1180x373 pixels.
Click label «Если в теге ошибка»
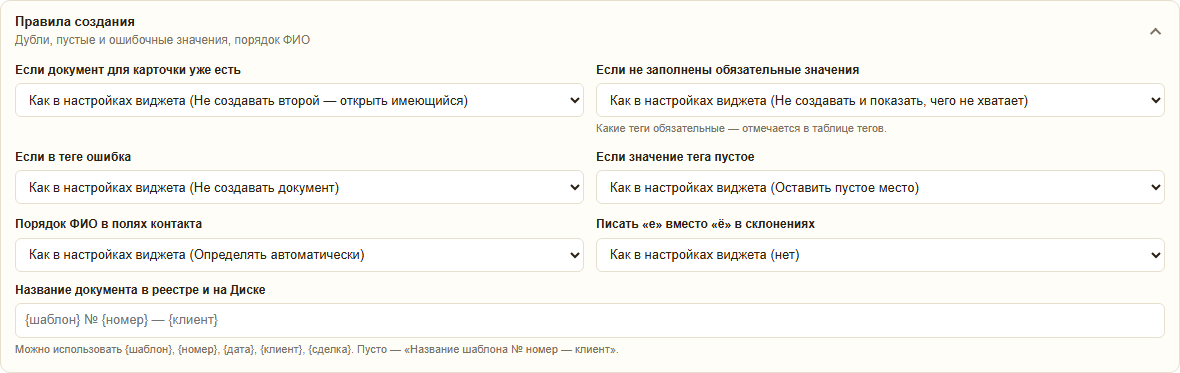coord(73,157)
